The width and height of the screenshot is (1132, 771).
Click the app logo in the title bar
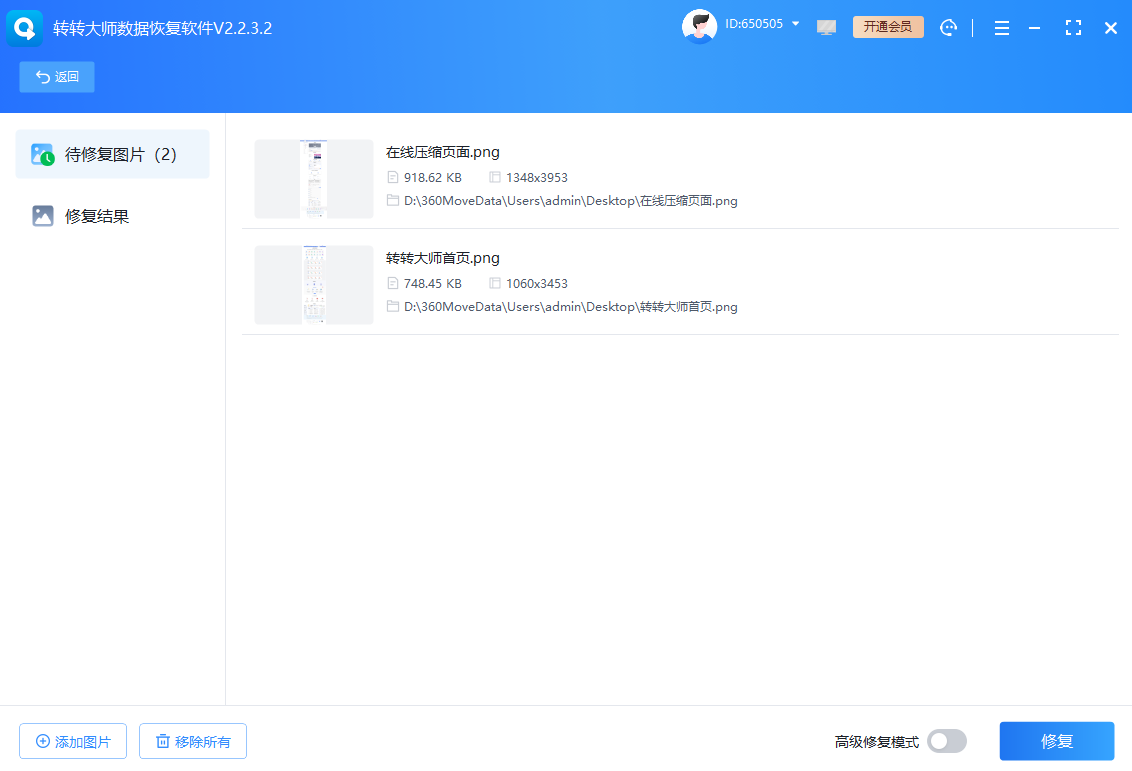point(24,28)
